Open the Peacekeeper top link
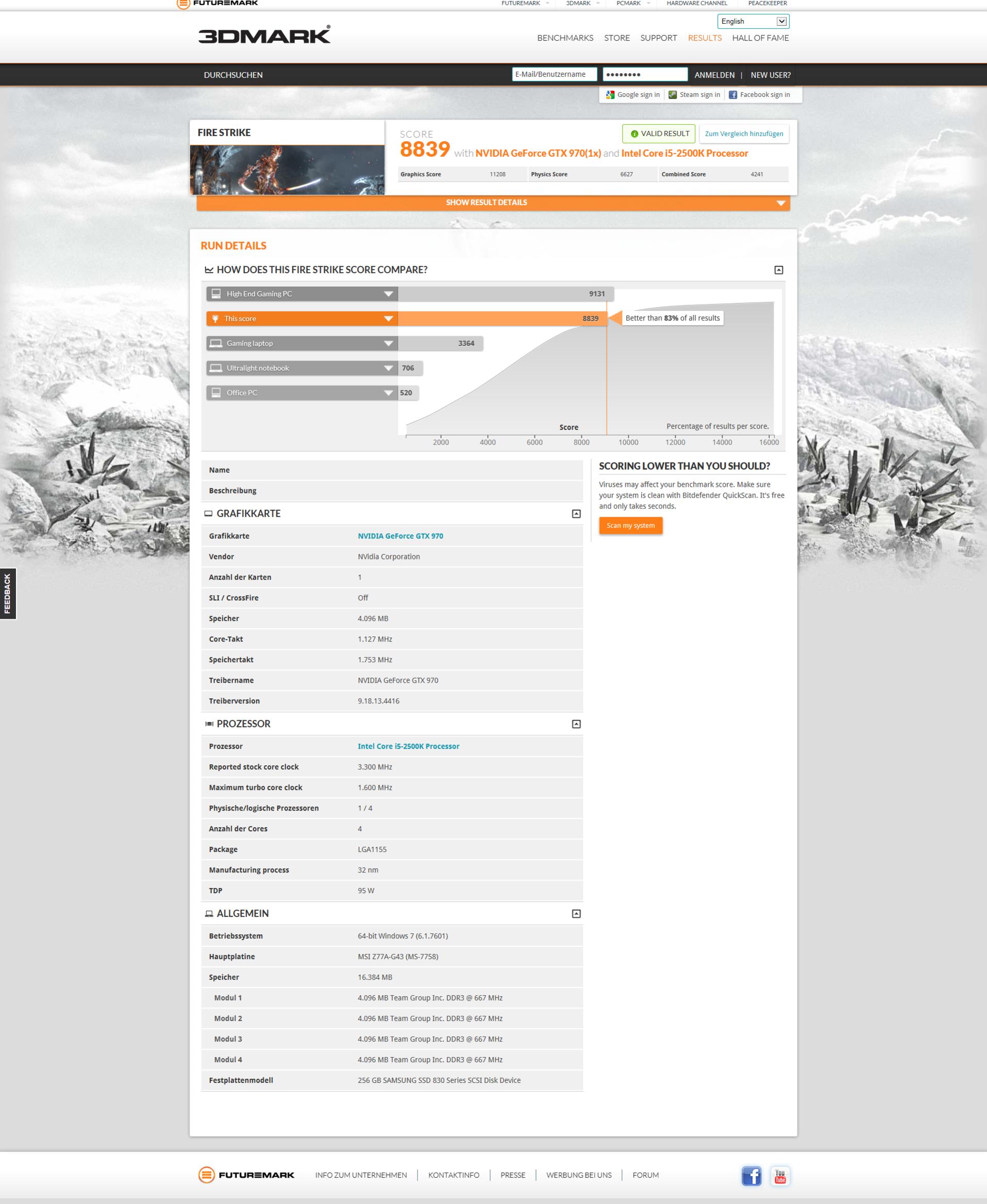Screen dimensions: 987x1204 [767, 4]
